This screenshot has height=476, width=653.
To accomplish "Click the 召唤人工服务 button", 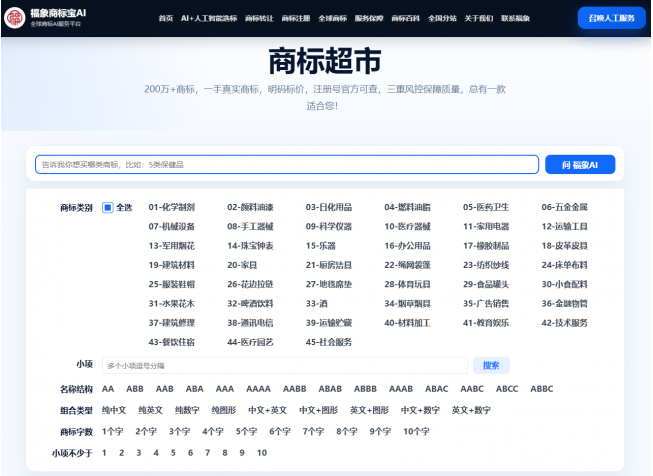I will click(611, 18).
